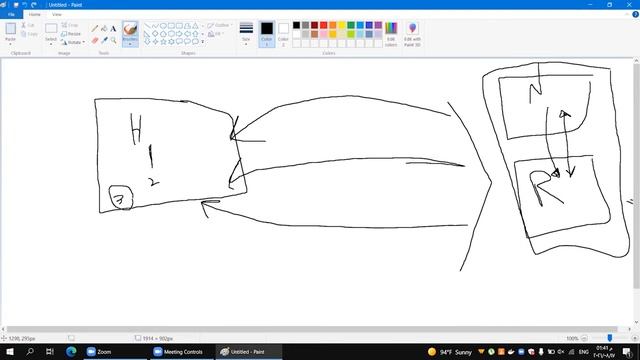Screen dimensions: 640x360
Task: Select Color 2 background box
Action: pos(283,33)
